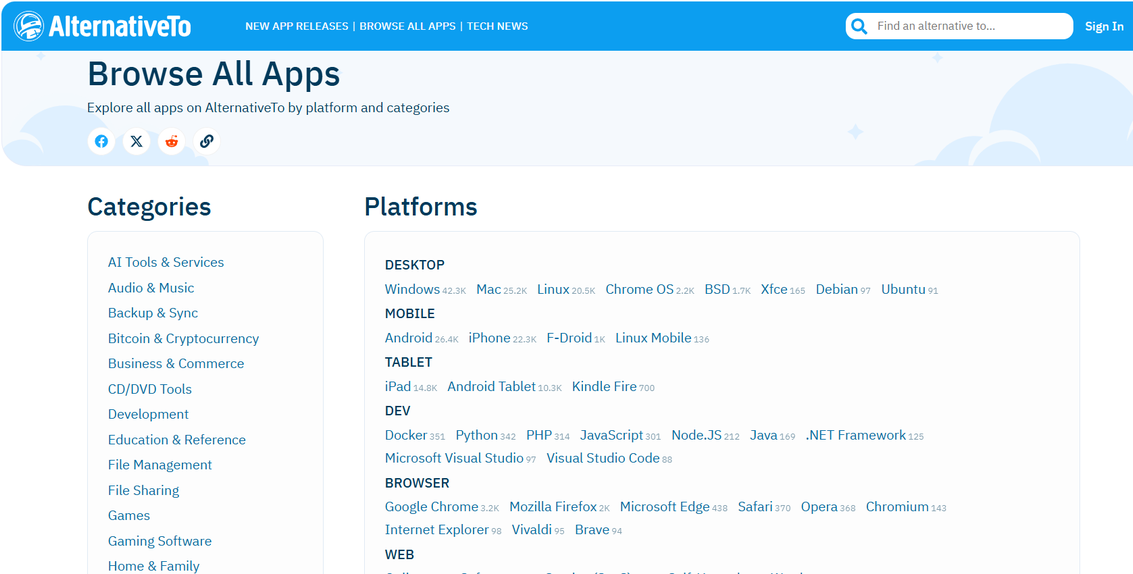The width and height of the screenshot is (1133, 574).
Task: Browse Vivaldi apps
Action: point(532,530)
